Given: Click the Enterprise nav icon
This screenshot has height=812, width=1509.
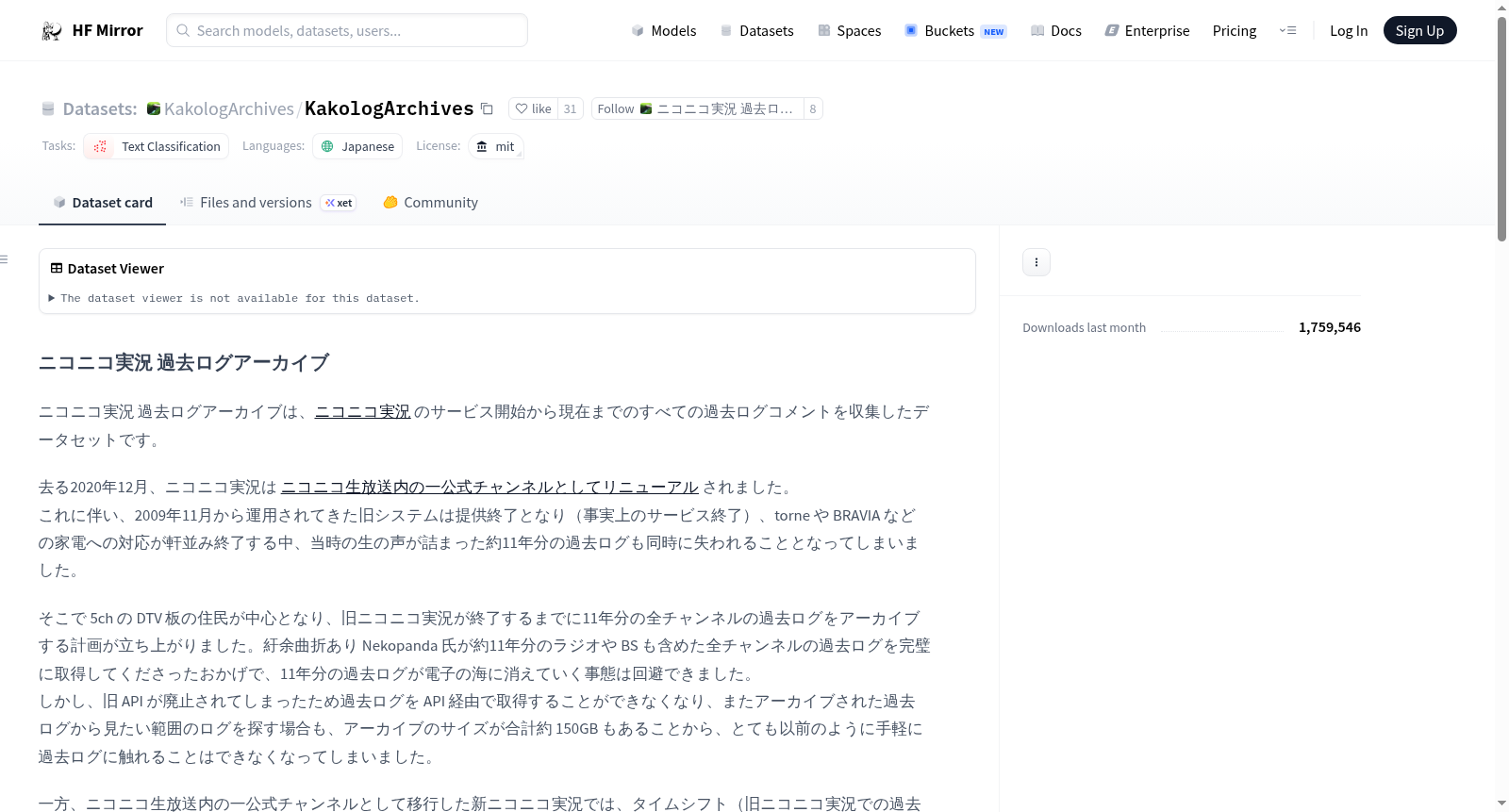Looking at the screenshot, I should [x=1112, y=31].
